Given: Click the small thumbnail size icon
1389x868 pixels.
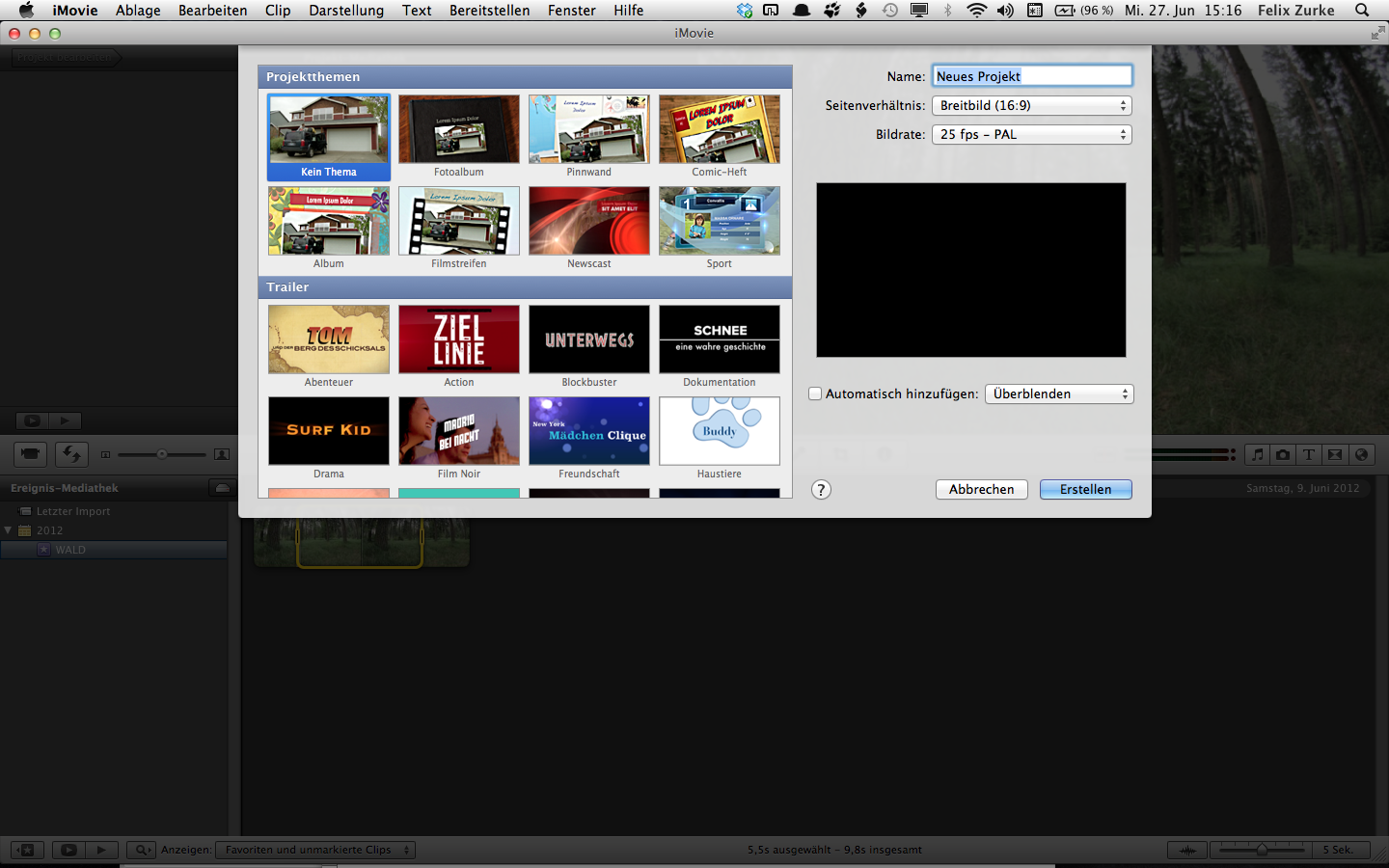Looking at the screenshot, I should (106, 454).
